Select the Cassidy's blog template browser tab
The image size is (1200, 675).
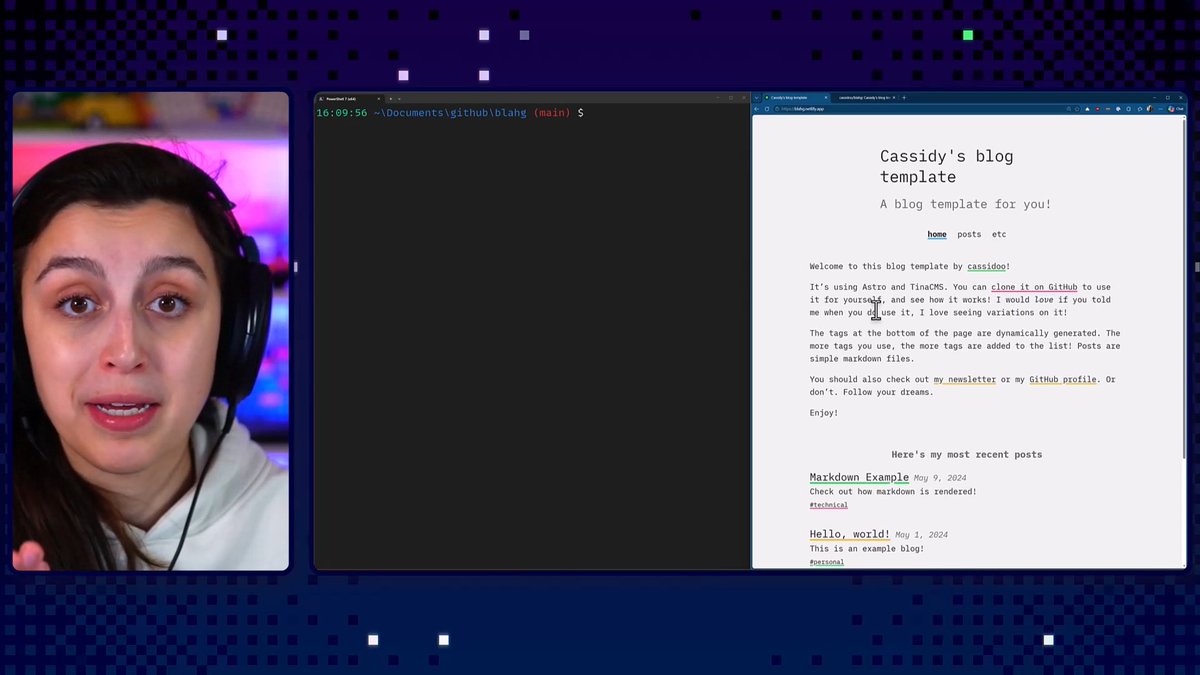point(796,97)
